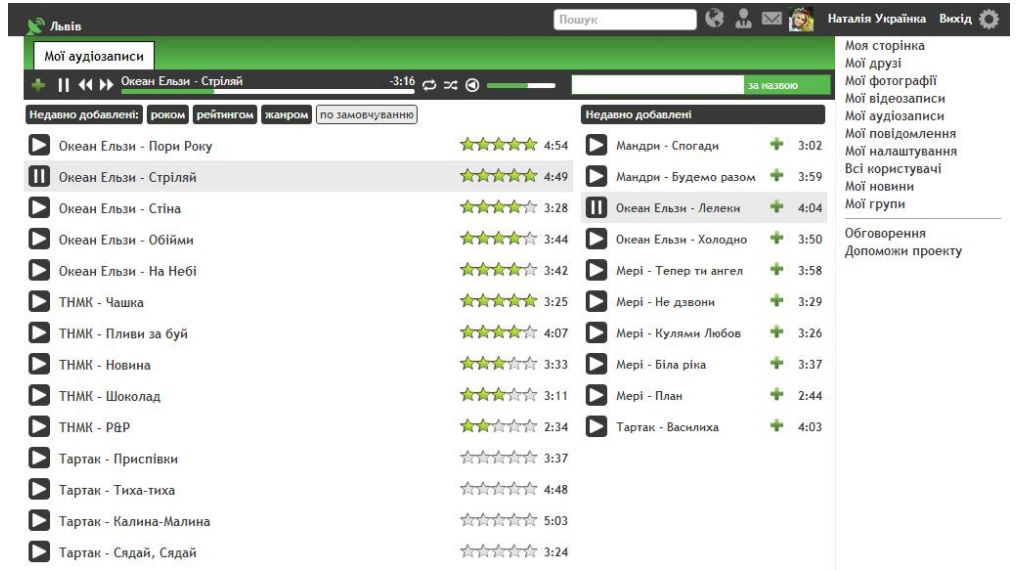Play Тартак - Тиха-тиха track
This screenshot has height=570, width=1020.
pyautogui.click(x=39, y=489)
